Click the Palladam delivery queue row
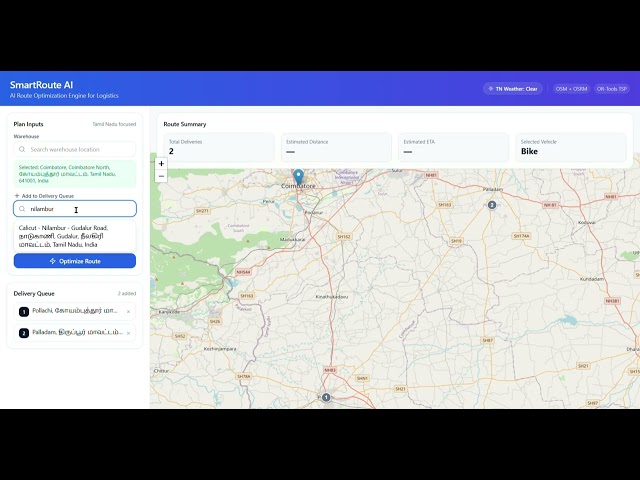 (x=75, y=333)
